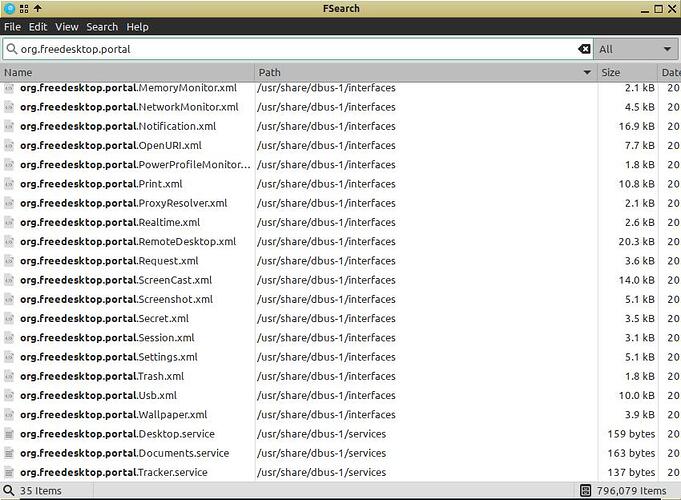Viewport: 681px width, 500px height.
Task: Clear the search field with backspace icon
Action: click(584, 49)
